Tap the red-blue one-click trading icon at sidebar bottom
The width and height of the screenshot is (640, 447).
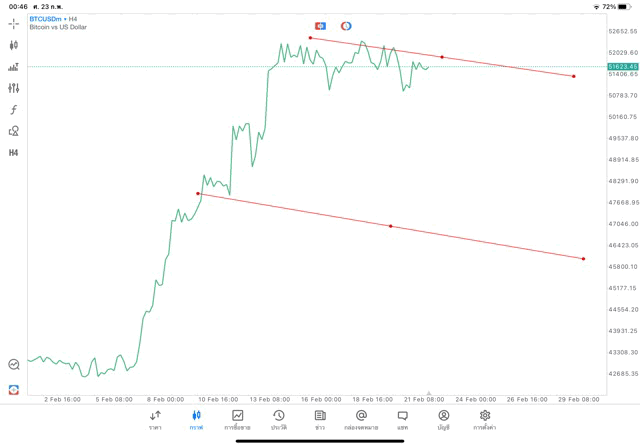[x=14, y=389]
